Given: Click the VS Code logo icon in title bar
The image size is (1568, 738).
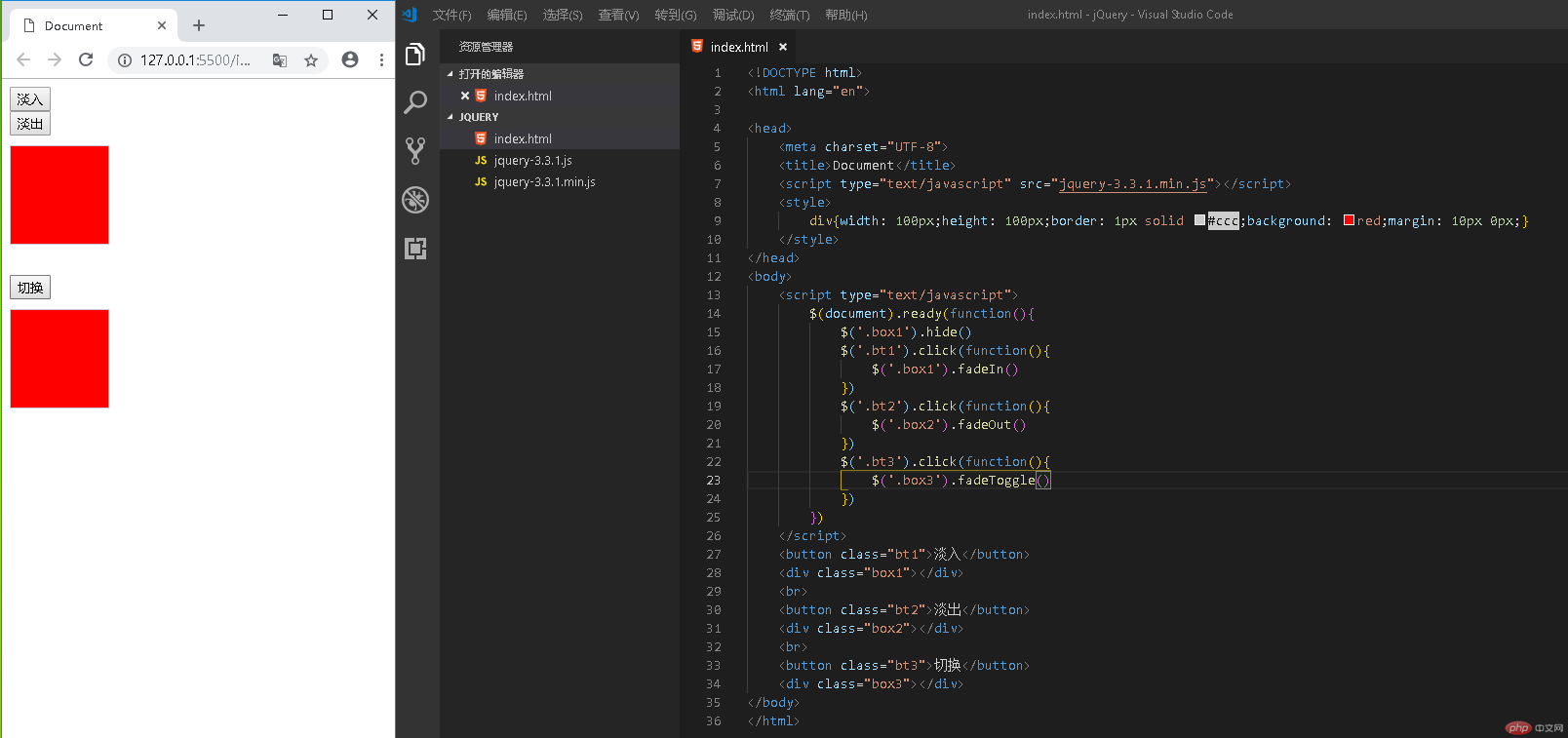Looking at the screenshot, I should pos(410,15).
